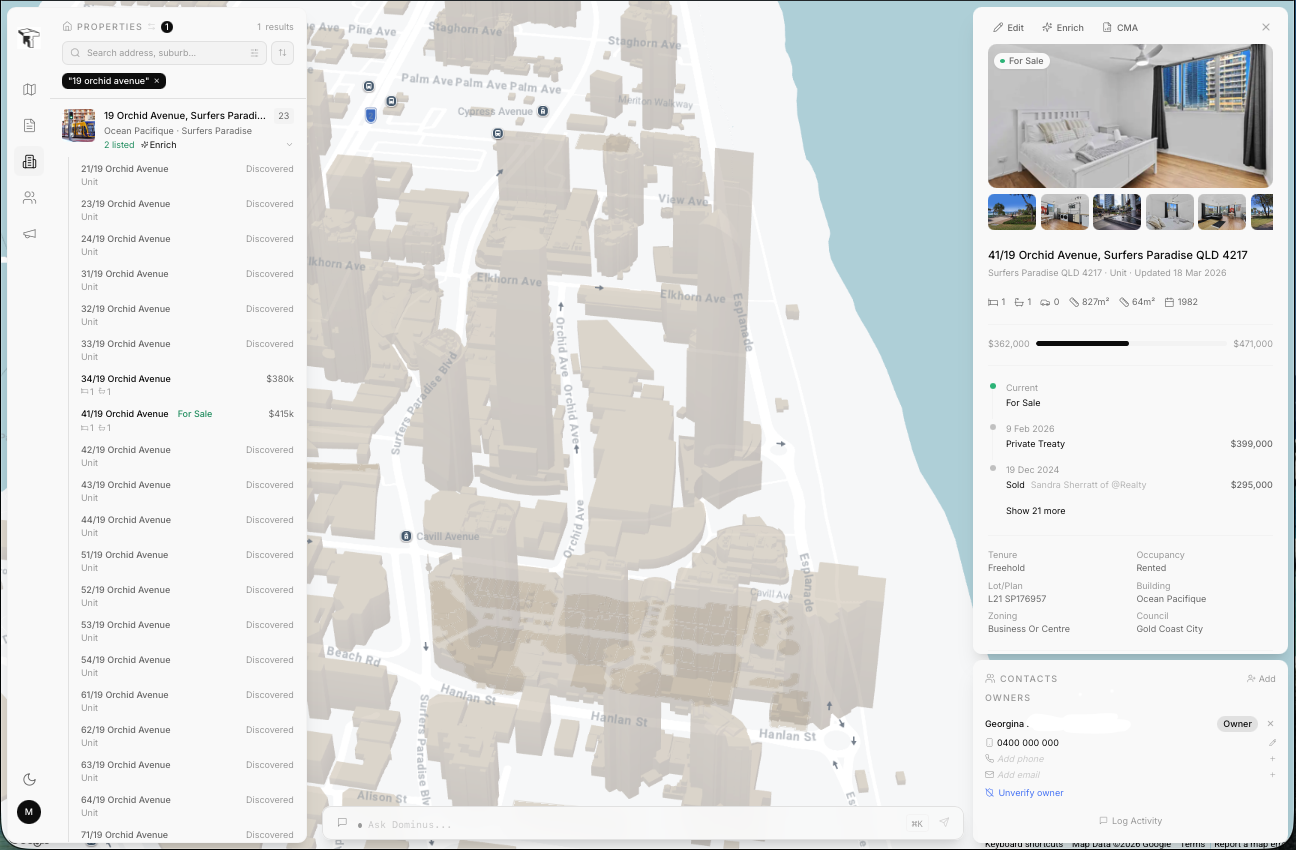Open filter options inside the search box
This screenshot has height=850, width=1296.
coord(255,53)
